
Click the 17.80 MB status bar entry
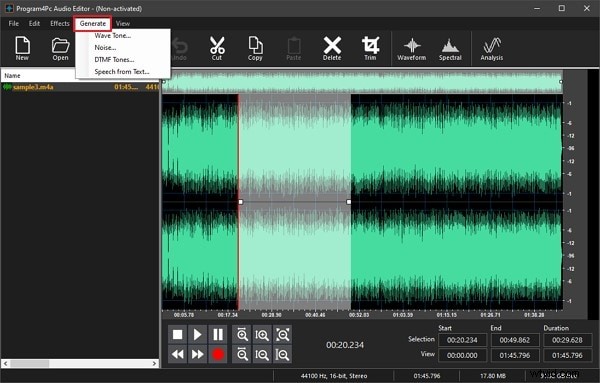pos(492,376)
